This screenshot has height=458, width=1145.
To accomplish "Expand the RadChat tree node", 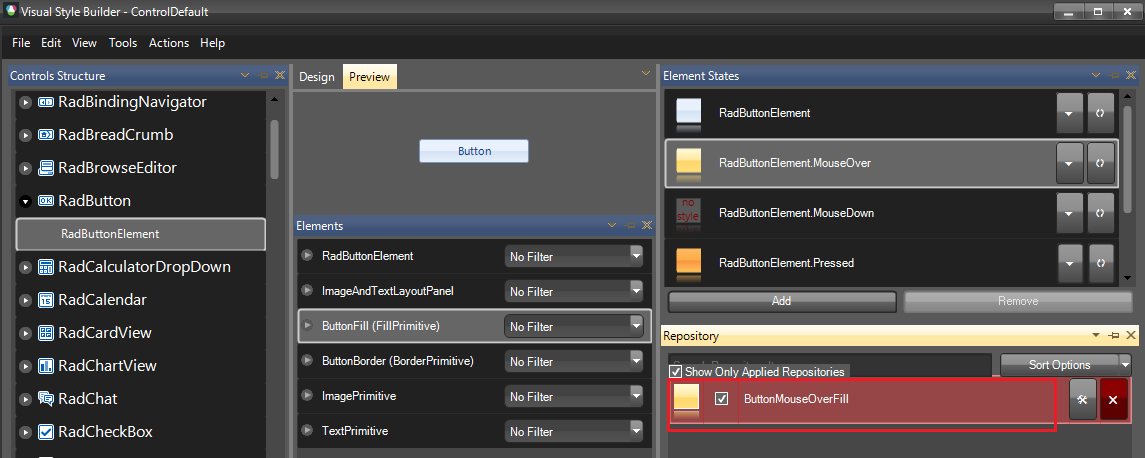I will [26, 399].
